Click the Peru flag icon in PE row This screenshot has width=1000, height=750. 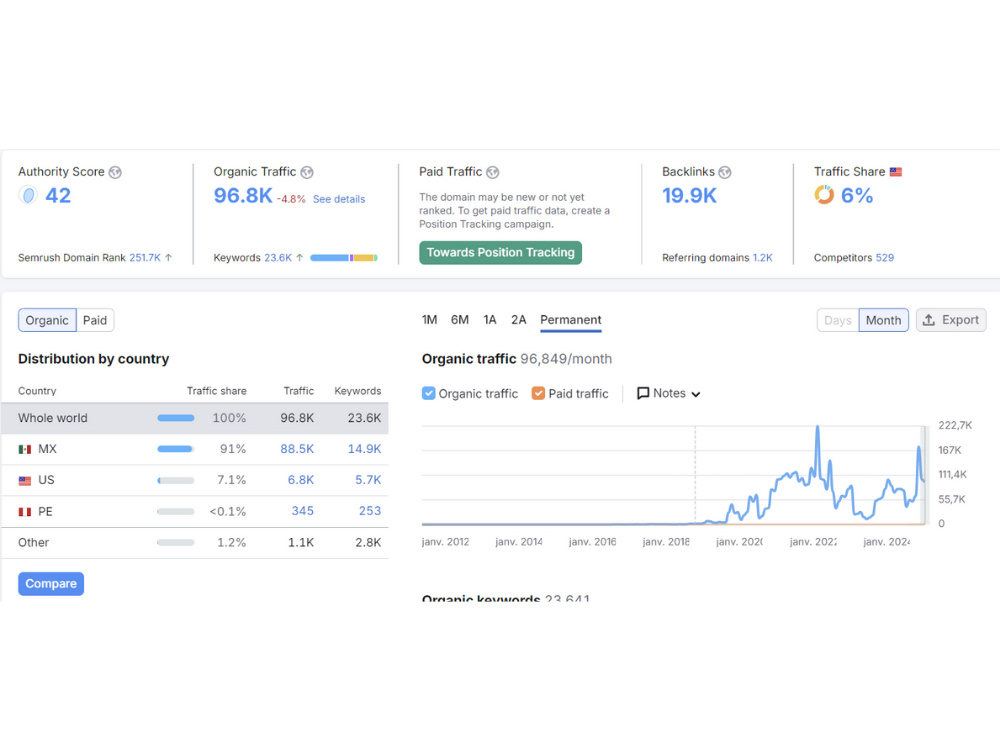[x=25, y=512]
